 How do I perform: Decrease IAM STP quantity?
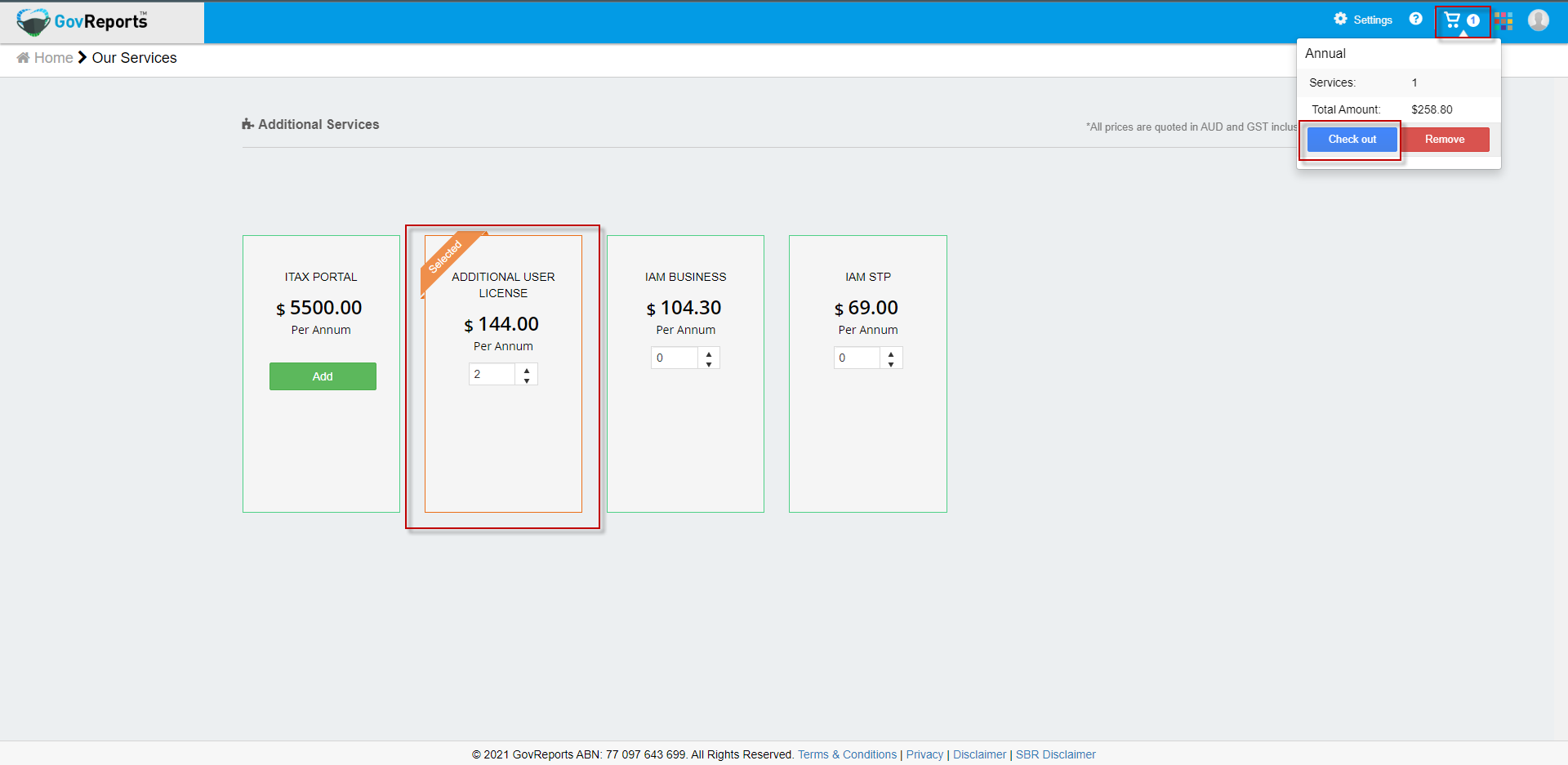pyautogui.click(x=891, y=364)
